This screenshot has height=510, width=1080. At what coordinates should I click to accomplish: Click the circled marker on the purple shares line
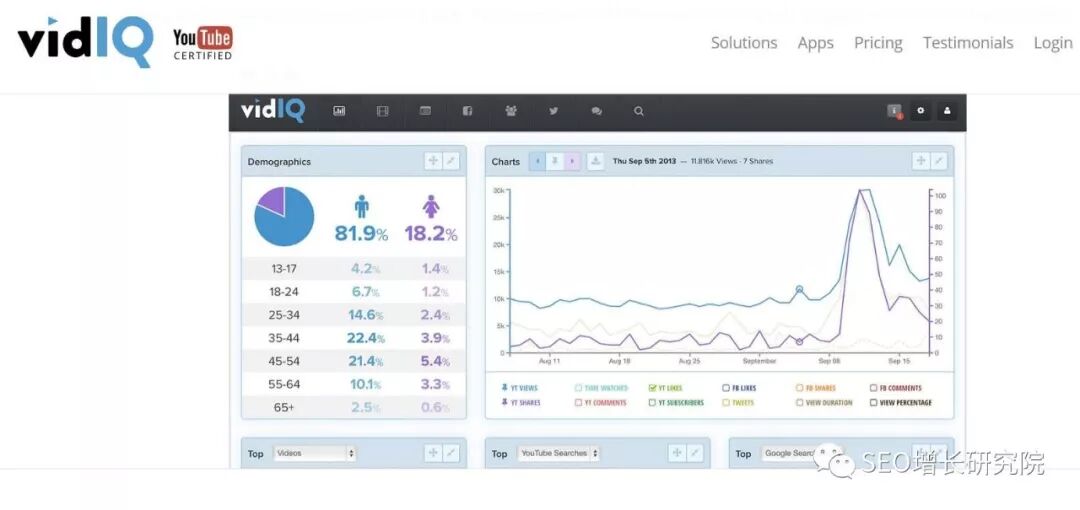click(x=799, y=342)
